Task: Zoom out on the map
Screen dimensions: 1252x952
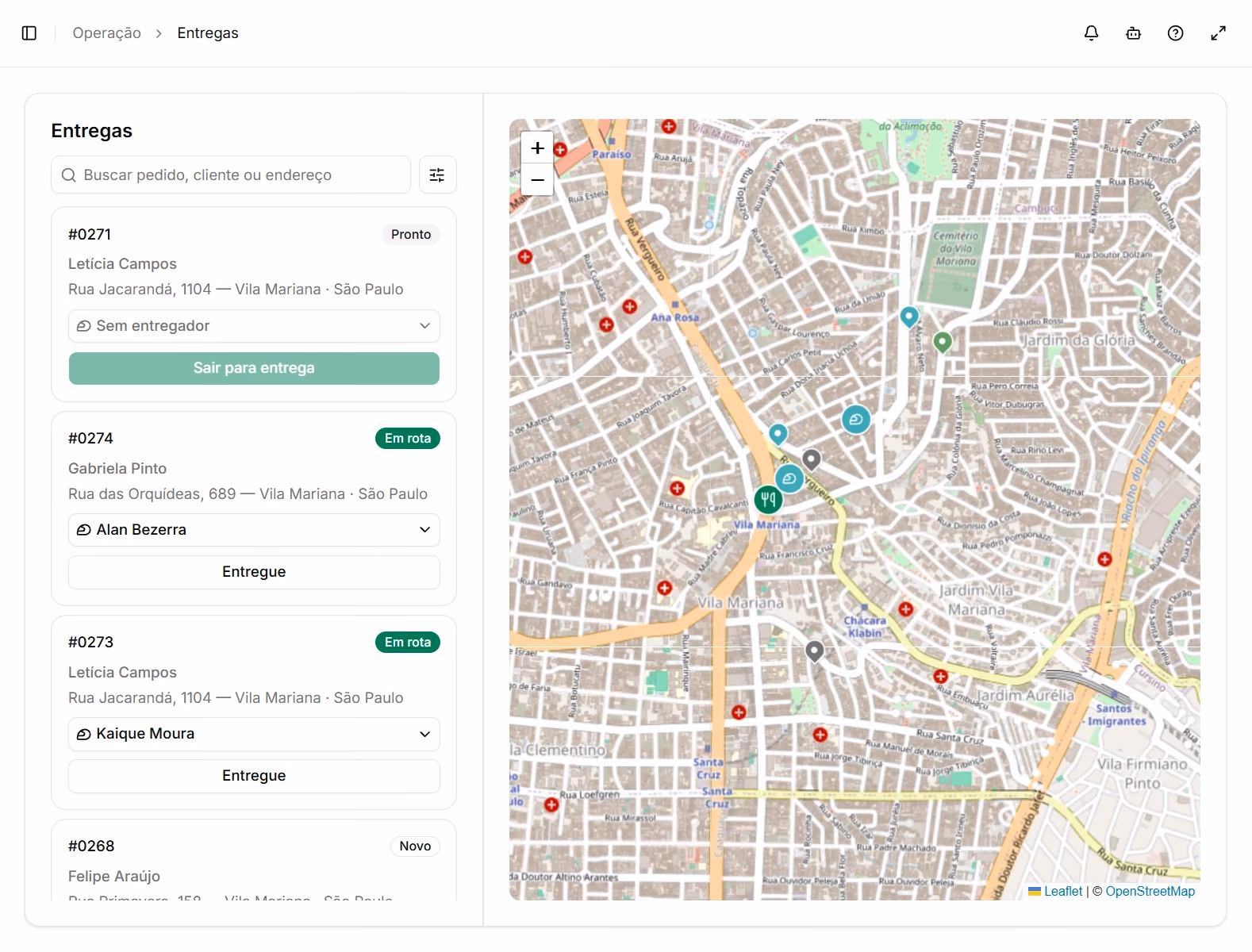Action: tap(537, 180)
